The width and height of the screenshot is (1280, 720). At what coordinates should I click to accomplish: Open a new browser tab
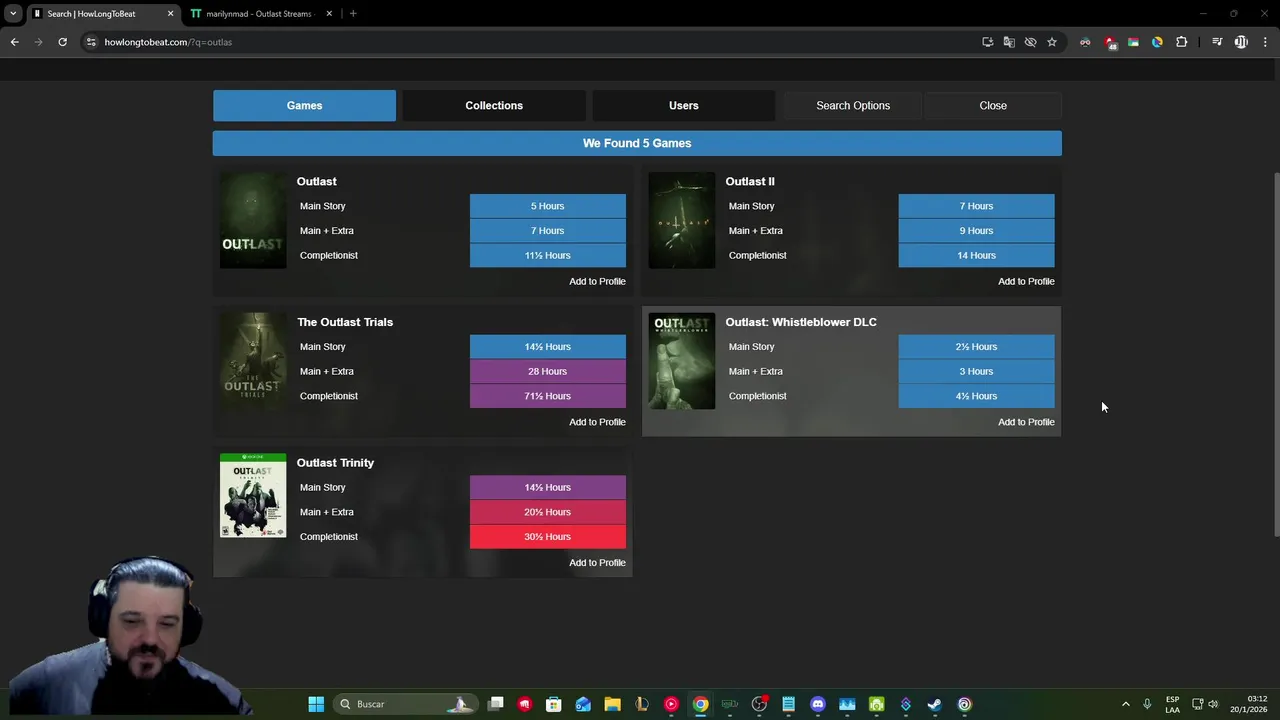point(353,14)
